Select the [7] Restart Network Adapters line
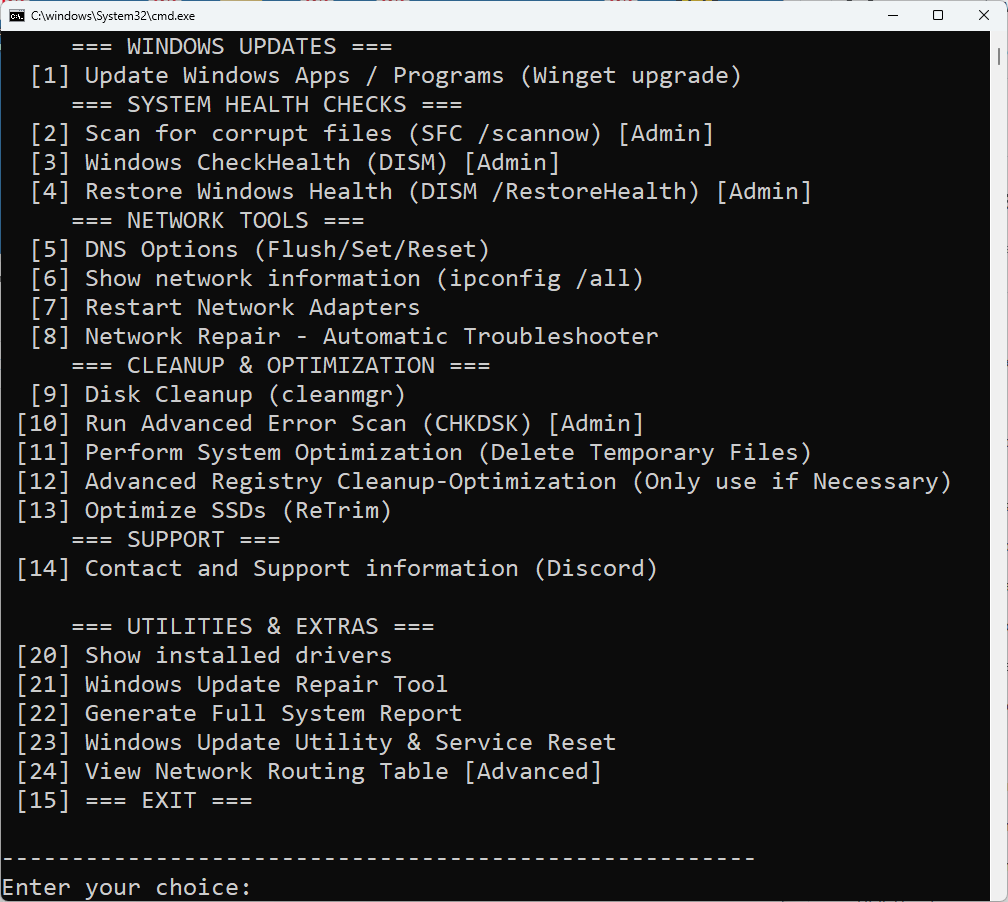Image resolution: width=1008 pixels, height=902 pixels. pyautogui.click(x=225, y=308)
